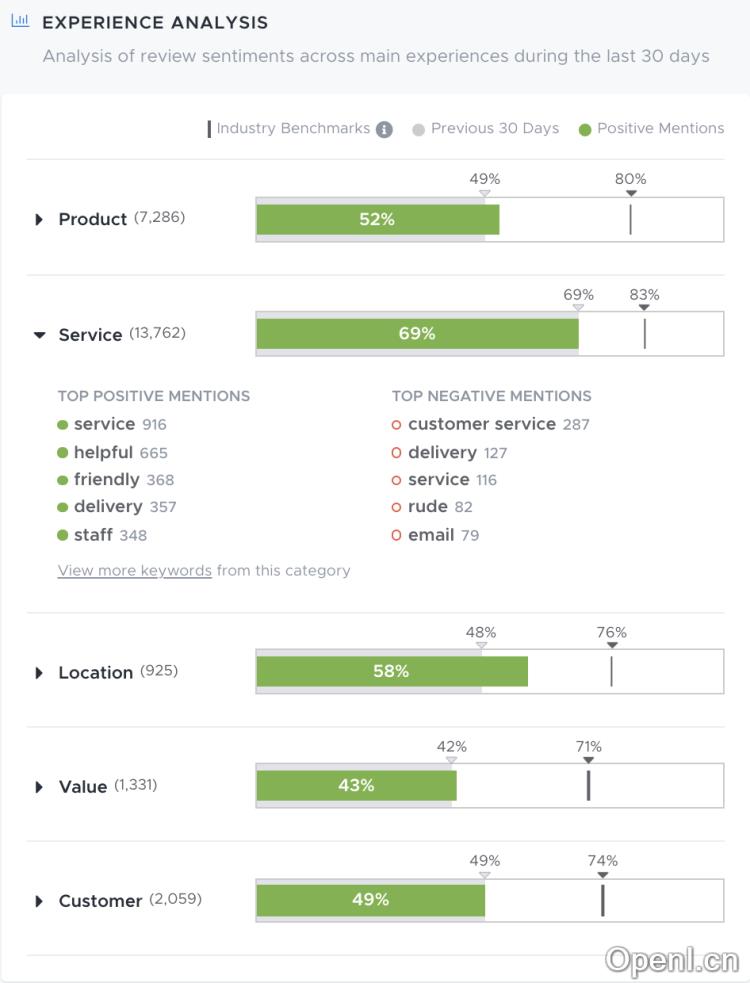Click the 69% Service sentiment bar
This screenshot has width=750, height=983.
[417, 333]
